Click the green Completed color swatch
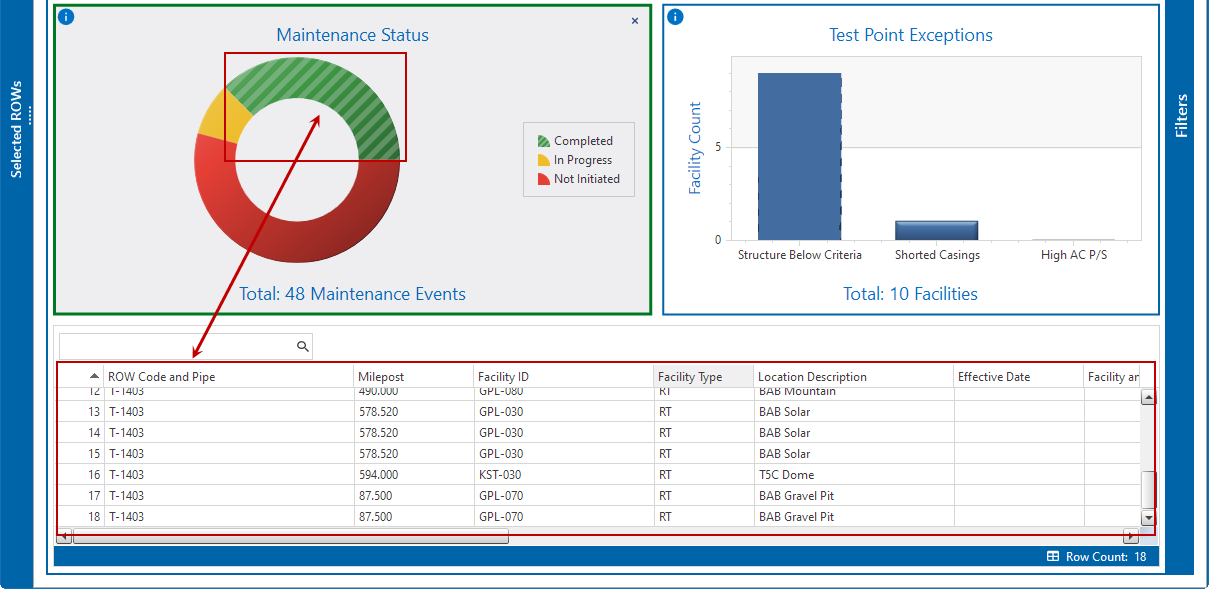Viewport: 1209px width, 589px height. 544,140
